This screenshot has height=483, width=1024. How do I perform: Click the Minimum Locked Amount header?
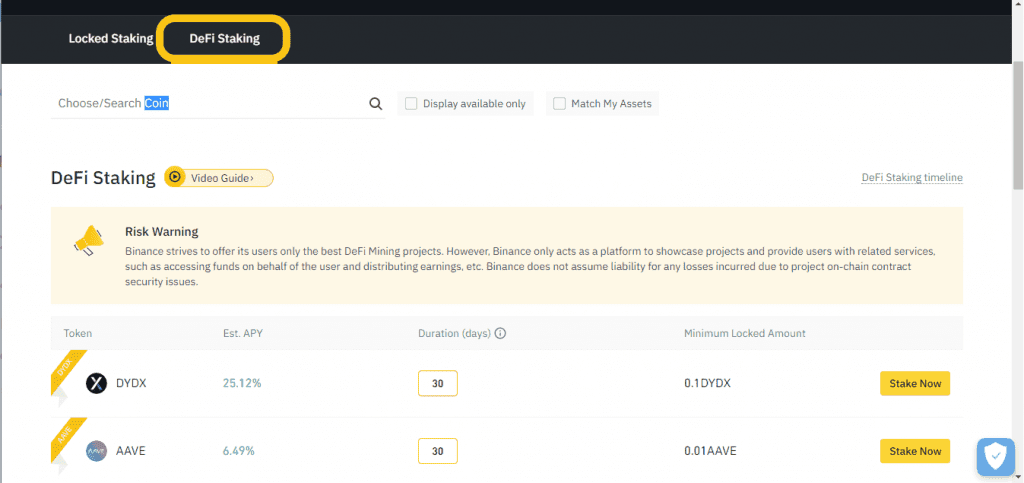[x=744, y=333]
